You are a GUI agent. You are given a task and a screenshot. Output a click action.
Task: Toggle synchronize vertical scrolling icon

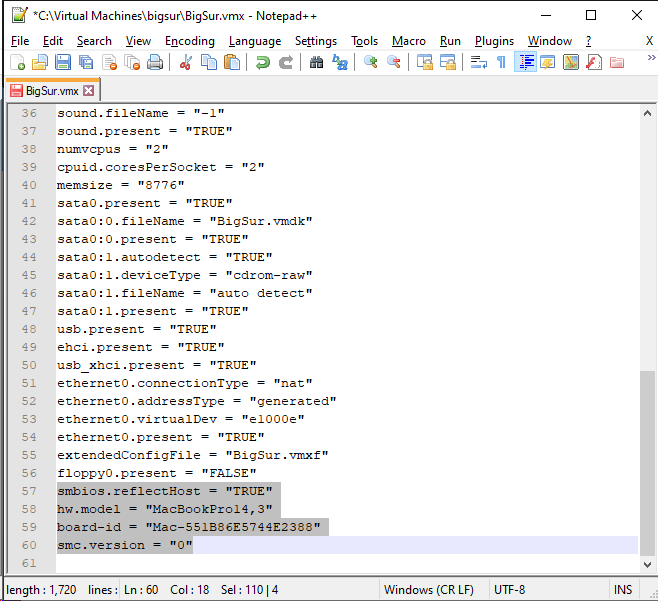425,63
